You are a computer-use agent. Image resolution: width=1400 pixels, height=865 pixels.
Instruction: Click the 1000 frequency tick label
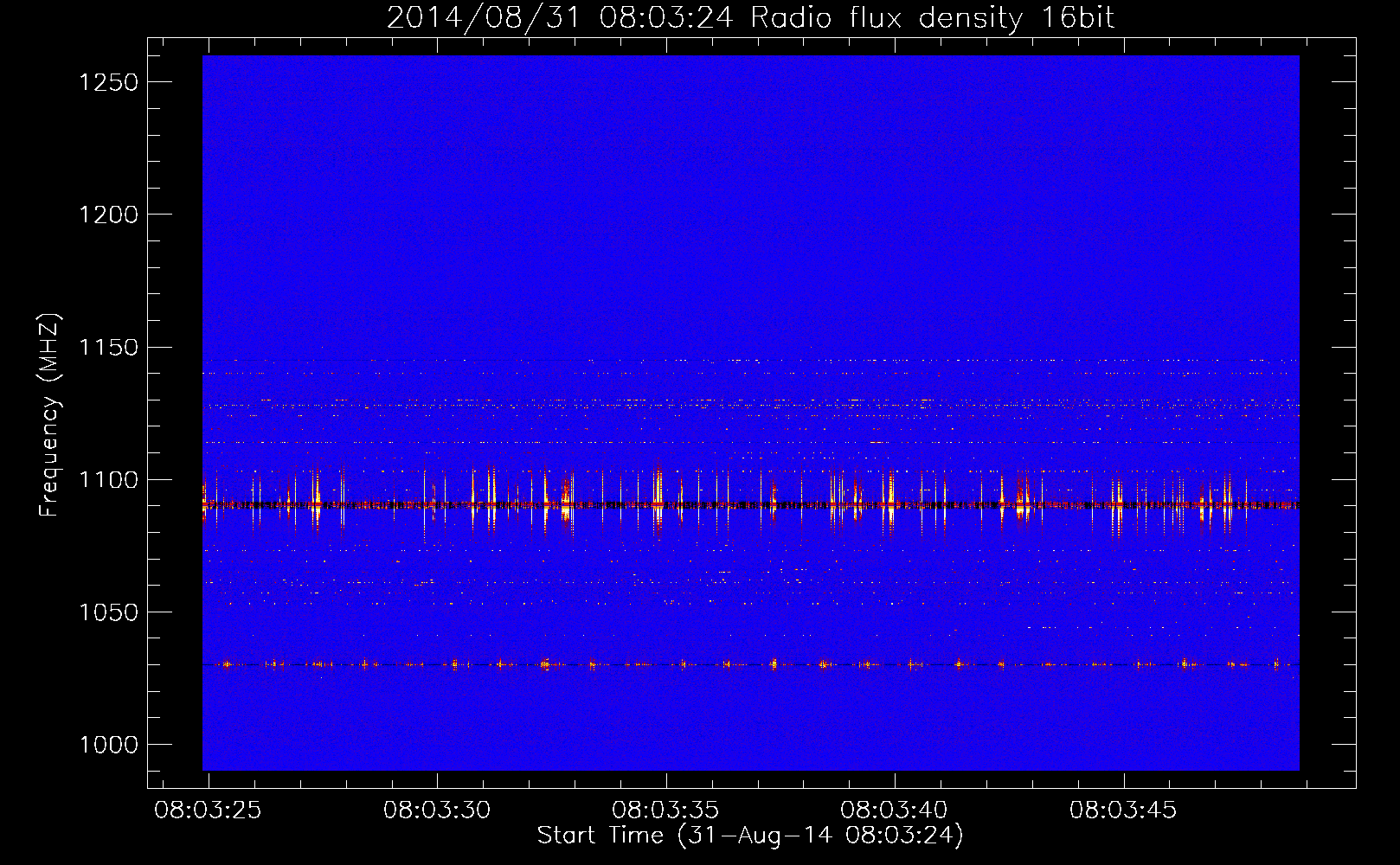pos(109,745)
